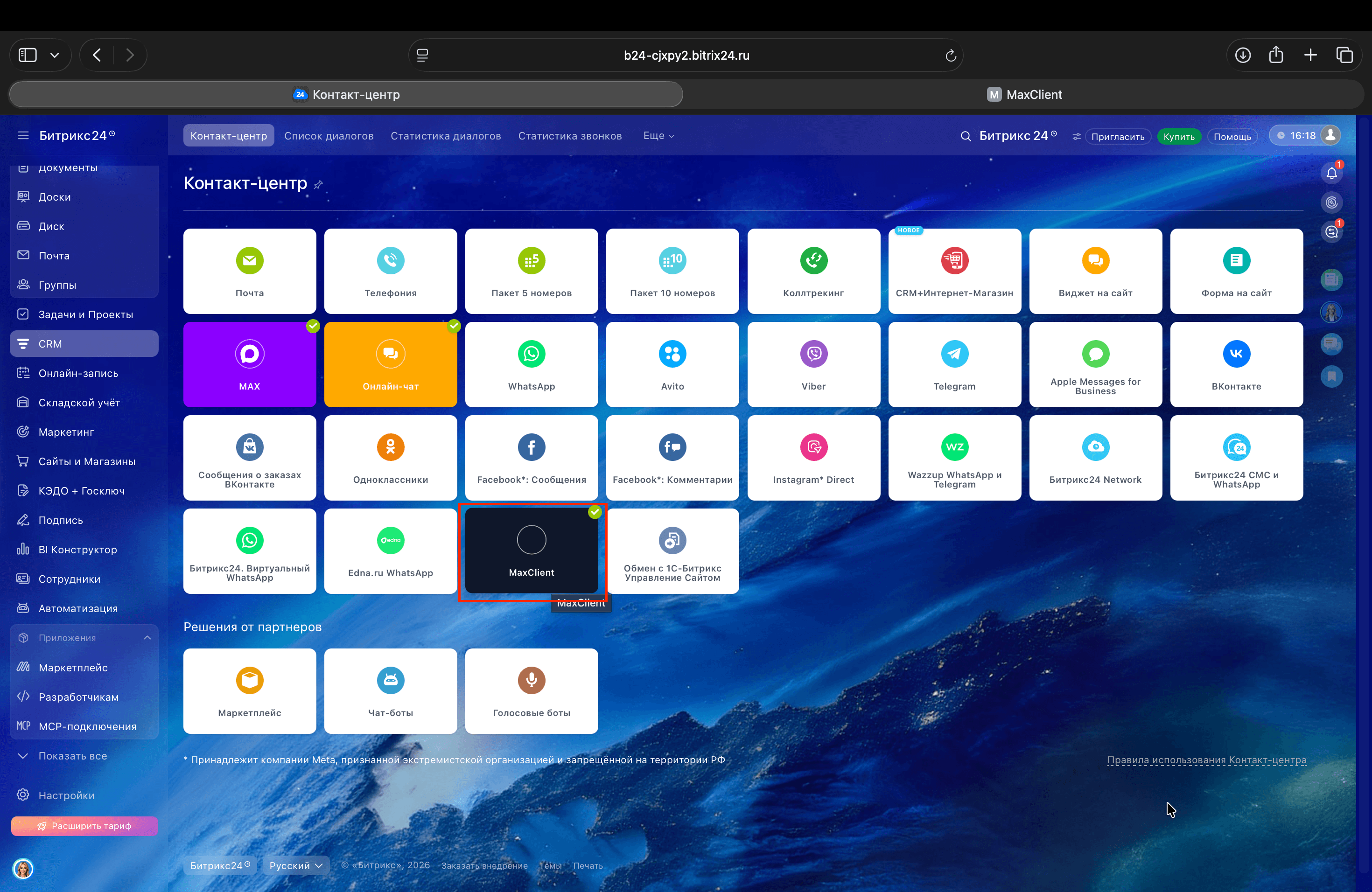Screen dimensions: 1372x892
Task: Switch to Статистика звонков tab
Action: click(x=569, y=136)
